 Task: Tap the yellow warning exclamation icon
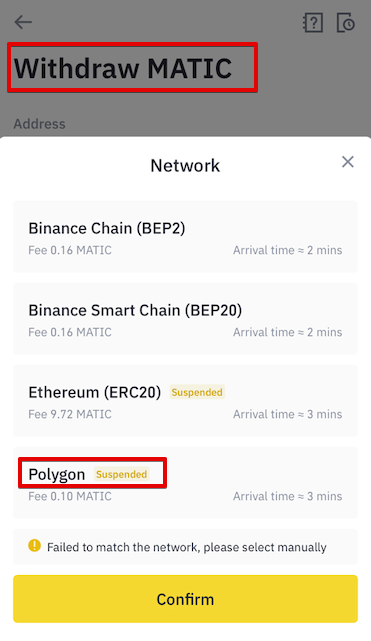point(34,545)
